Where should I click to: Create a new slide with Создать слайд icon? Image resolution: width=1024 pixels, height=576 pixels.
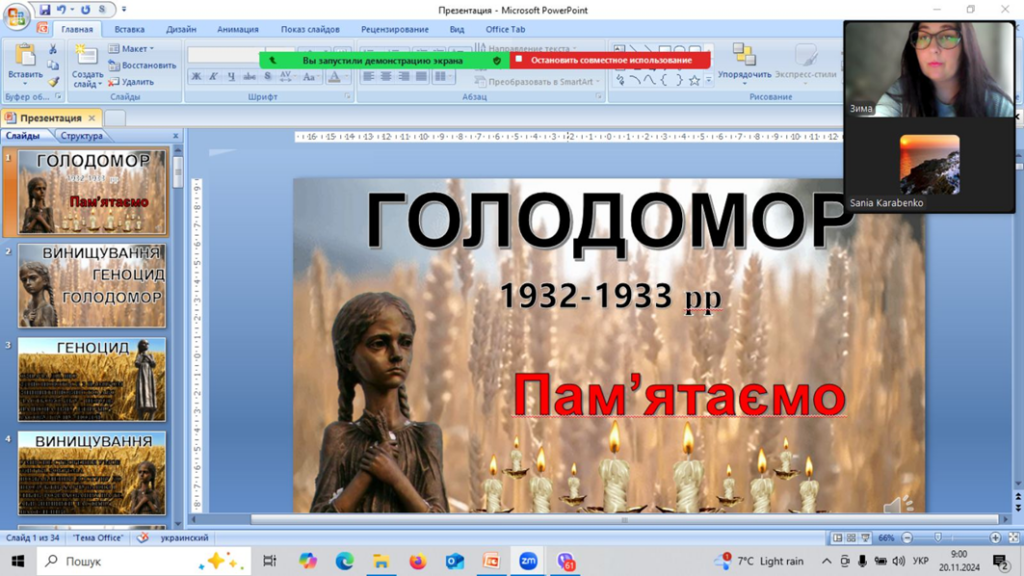pyautogui.click(x=86, y=55)
